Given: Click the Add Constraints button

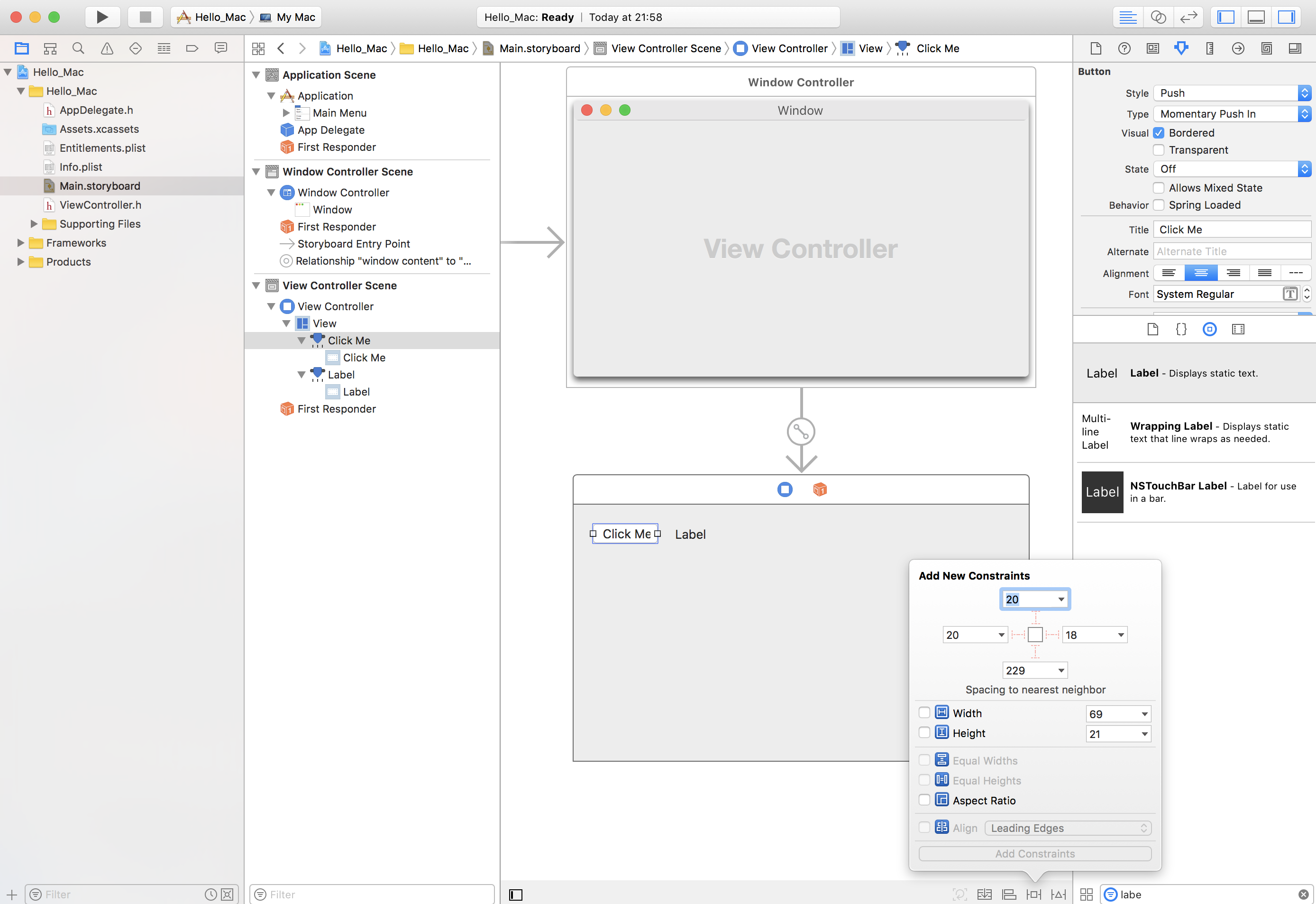Looking at the screenshot, I should tap(1035, 853).
